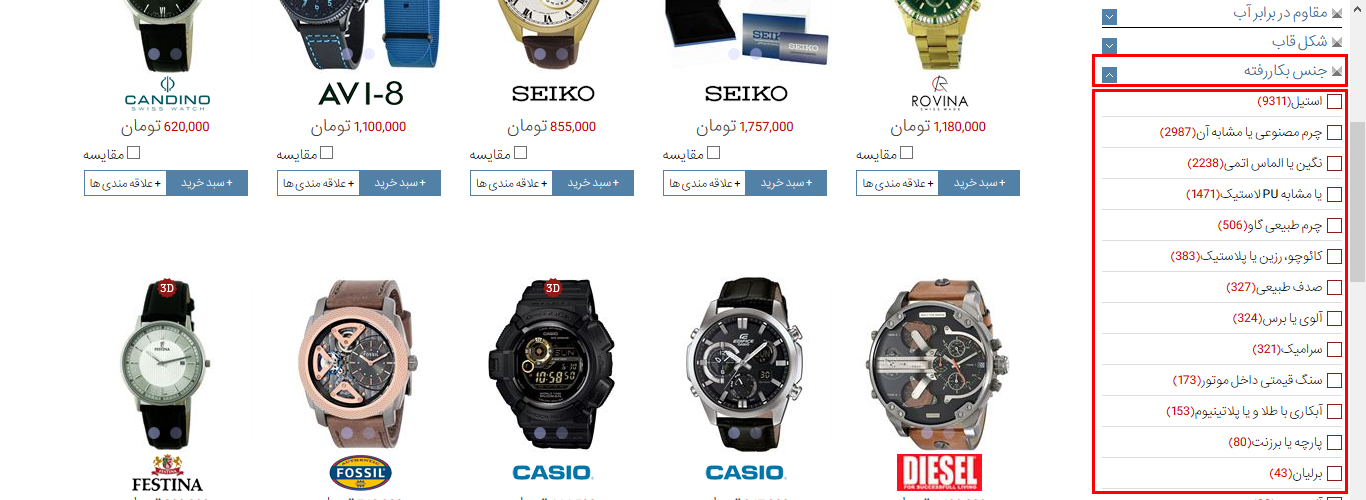Add Candino watch to سبد خرید
The image size is (1366, 500).
pos(207,183)
